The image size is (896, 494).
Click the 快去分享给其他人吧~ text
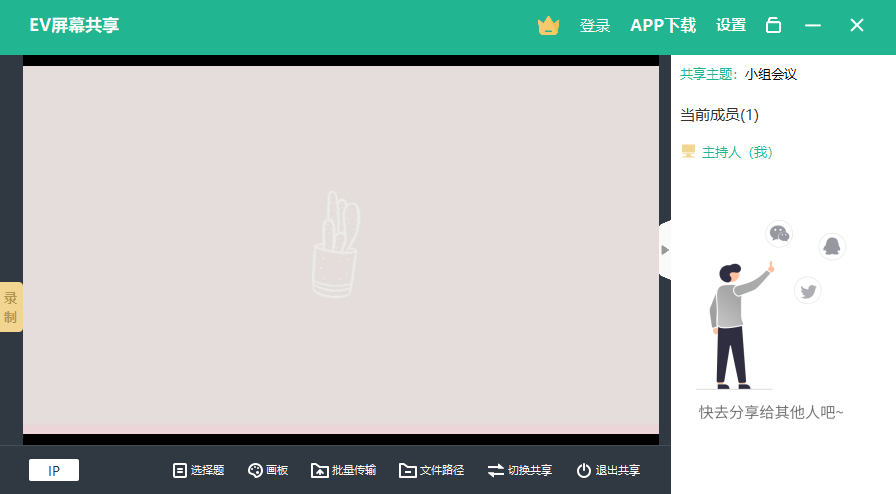771,412
